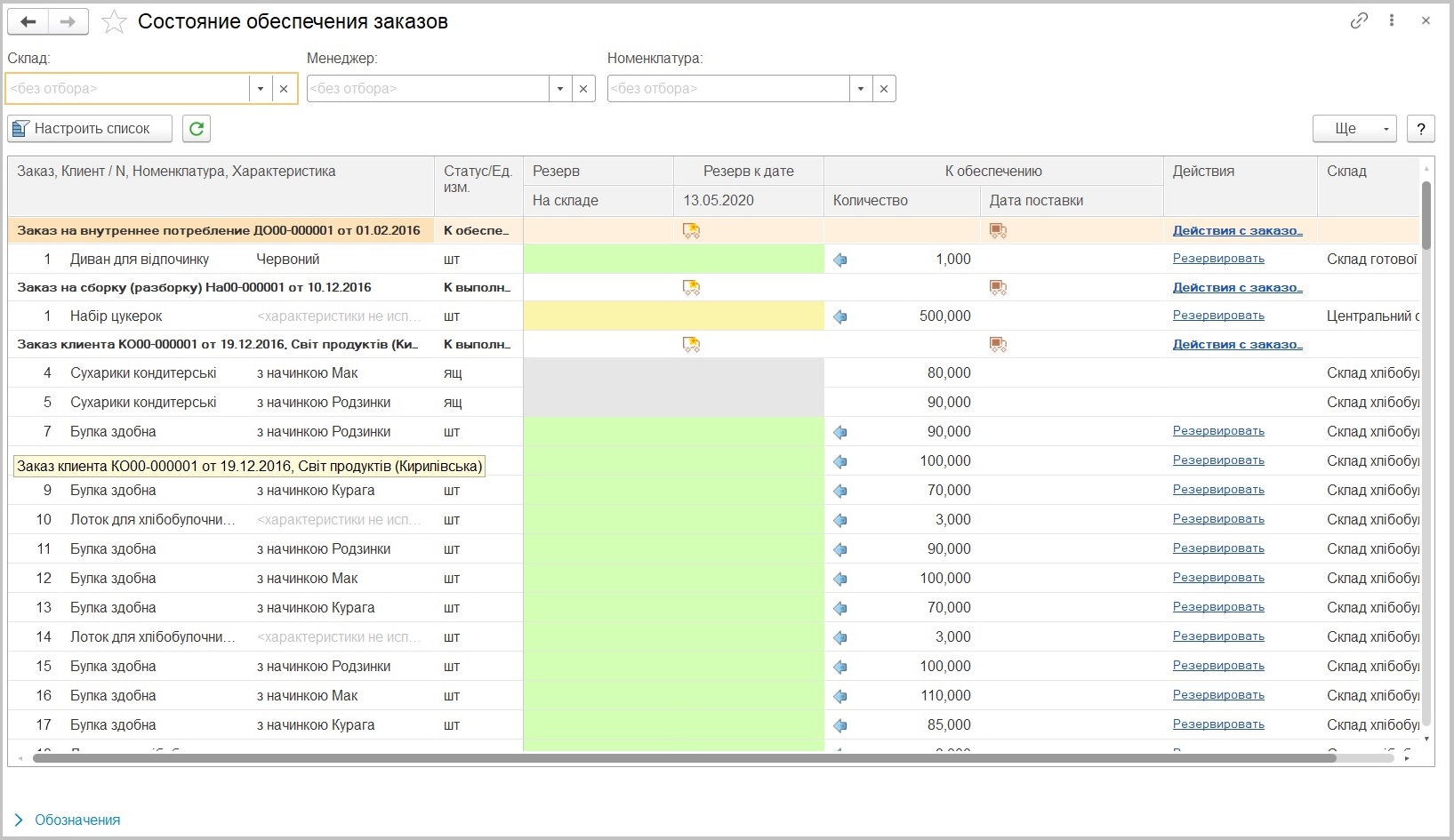Clear the Менеджер filter with X button

point(583,89)
